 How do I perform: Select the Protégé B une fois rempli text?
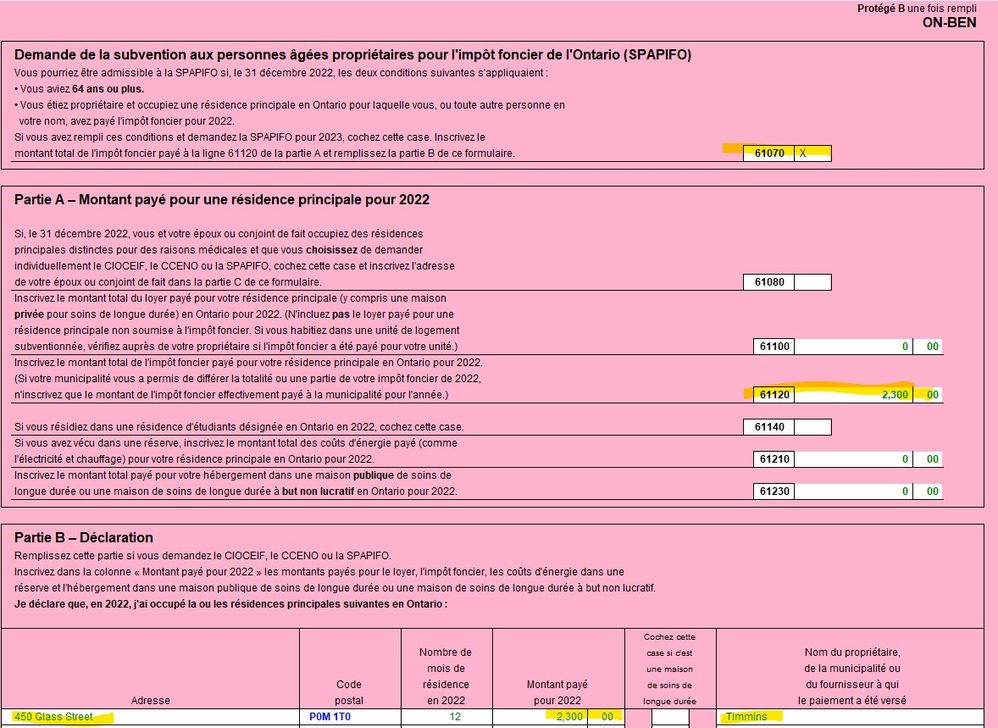[x=917, y=8]
